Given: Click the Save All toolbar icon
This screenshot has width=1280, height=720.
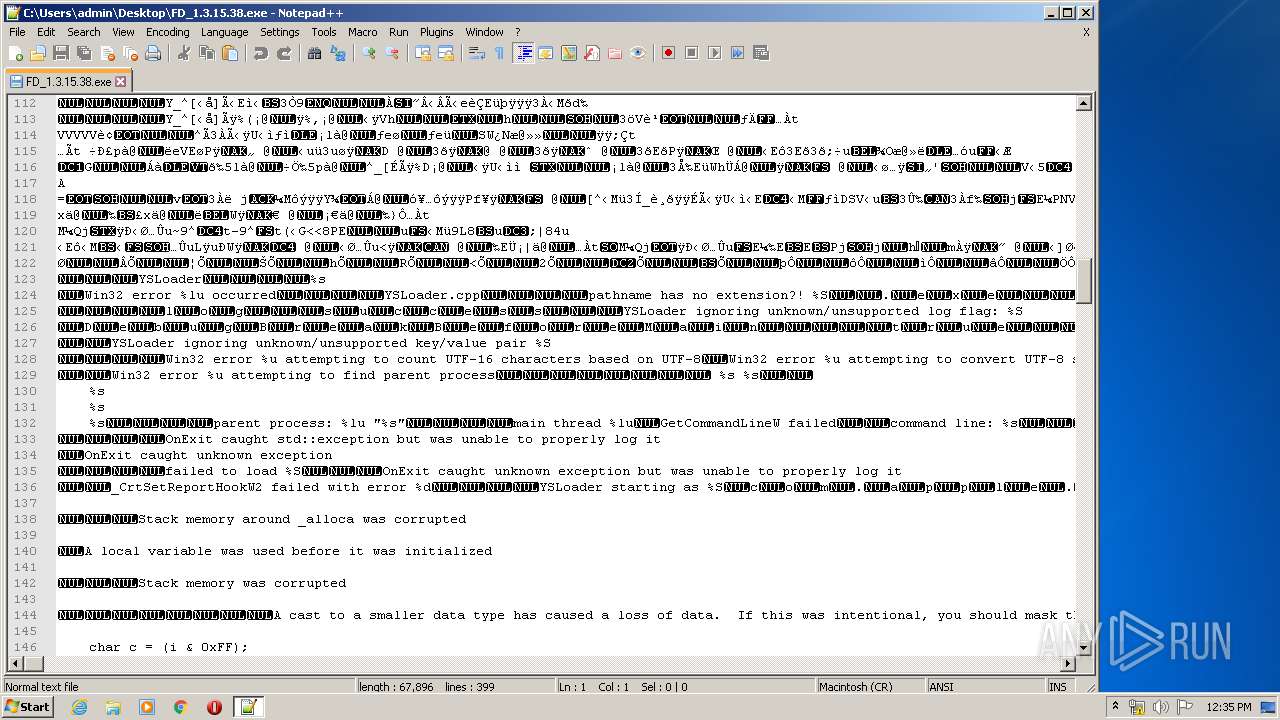Looking at the screenshot, I should coord(83,53).
